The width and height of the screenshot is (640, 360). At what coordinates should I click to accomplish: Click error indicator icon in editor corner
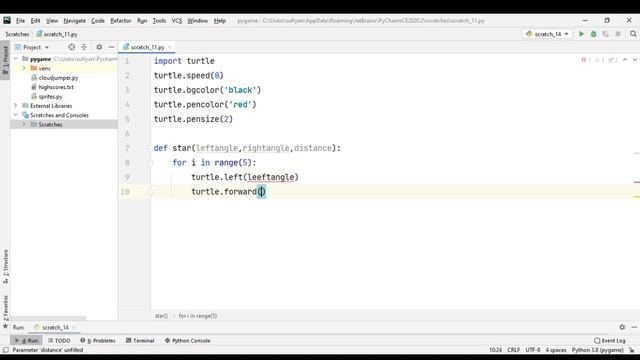pyautogui.click(x=584, y=60)
